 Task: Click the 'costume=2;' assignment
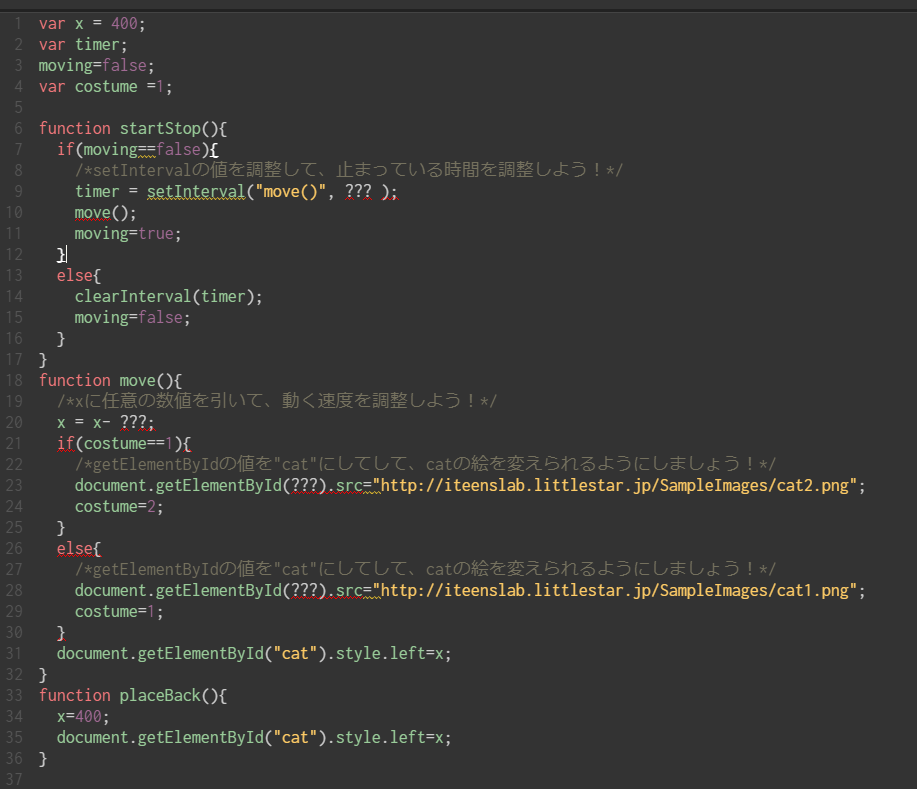pyautogui.click(x=119, y=506)
